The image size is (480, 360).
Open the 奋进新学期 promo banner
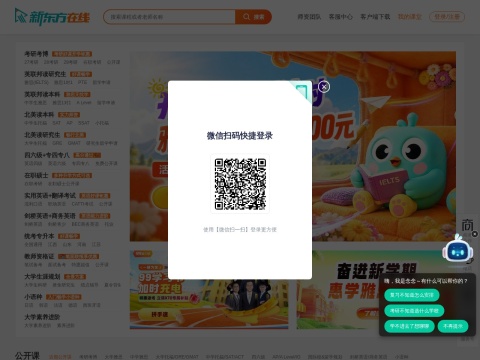[x=337, y=289]
